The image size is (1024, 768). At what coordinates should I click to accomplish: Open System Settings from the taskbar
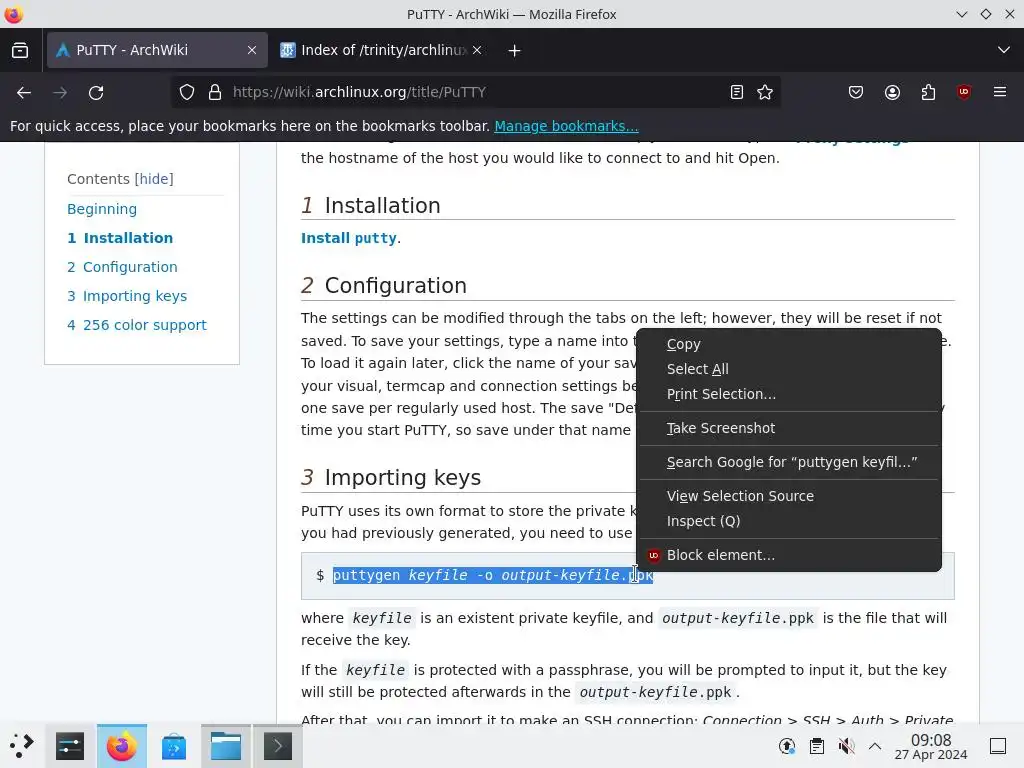pyautogui.click(x=70, y=746)
